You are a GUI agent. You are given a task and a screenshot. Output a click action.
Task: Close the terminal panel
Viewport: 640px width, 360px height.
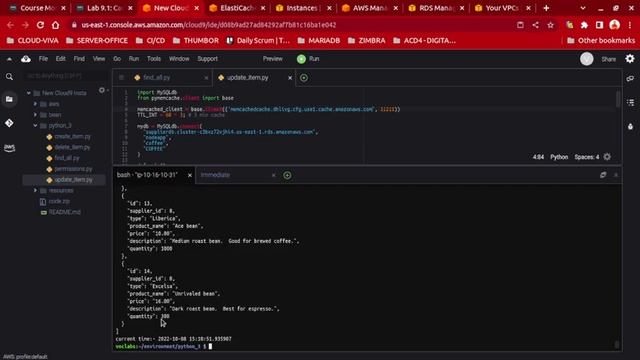click(616, 175)
